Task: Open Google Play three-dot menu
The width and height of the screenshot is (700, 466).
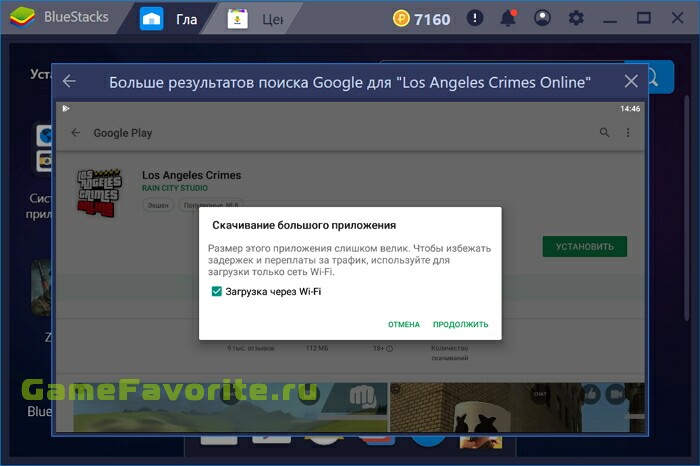Action: click(x=628, y=133)
